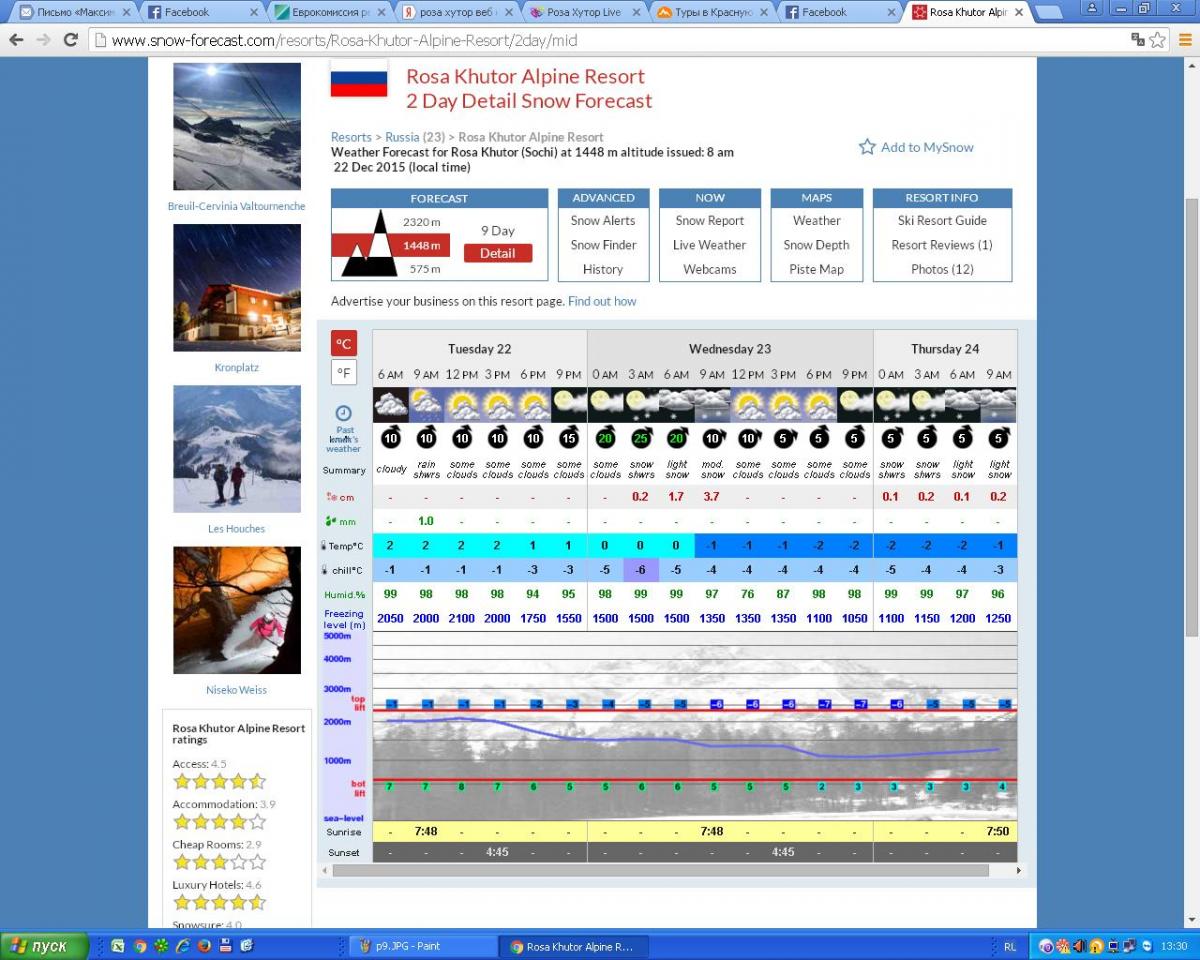This screenshot has height=960, width=1200.
Task: Click the forecast table scroll-right arrow
Action: click(1019, 870)
